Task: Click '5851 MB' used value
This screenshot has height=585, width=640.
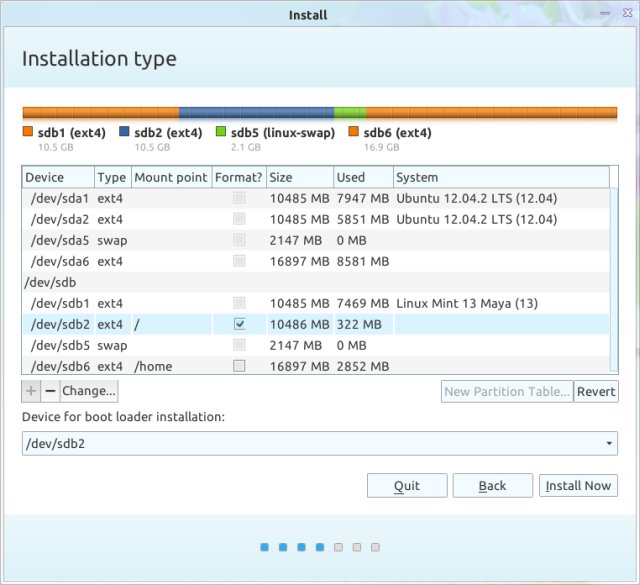Action: point(363,219)
